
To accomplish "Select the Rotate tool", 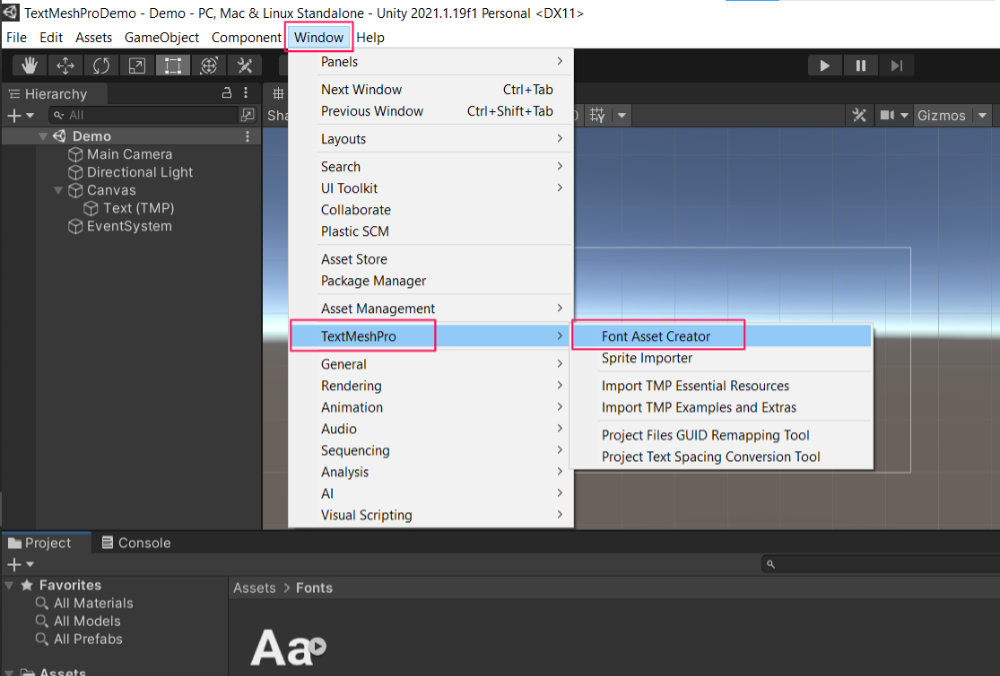I will click(x=101, y=66).
